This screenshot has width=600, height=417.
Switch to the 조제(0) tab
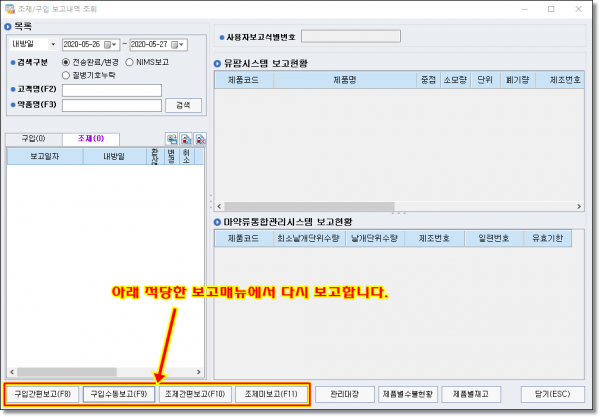tap(91, 139)
